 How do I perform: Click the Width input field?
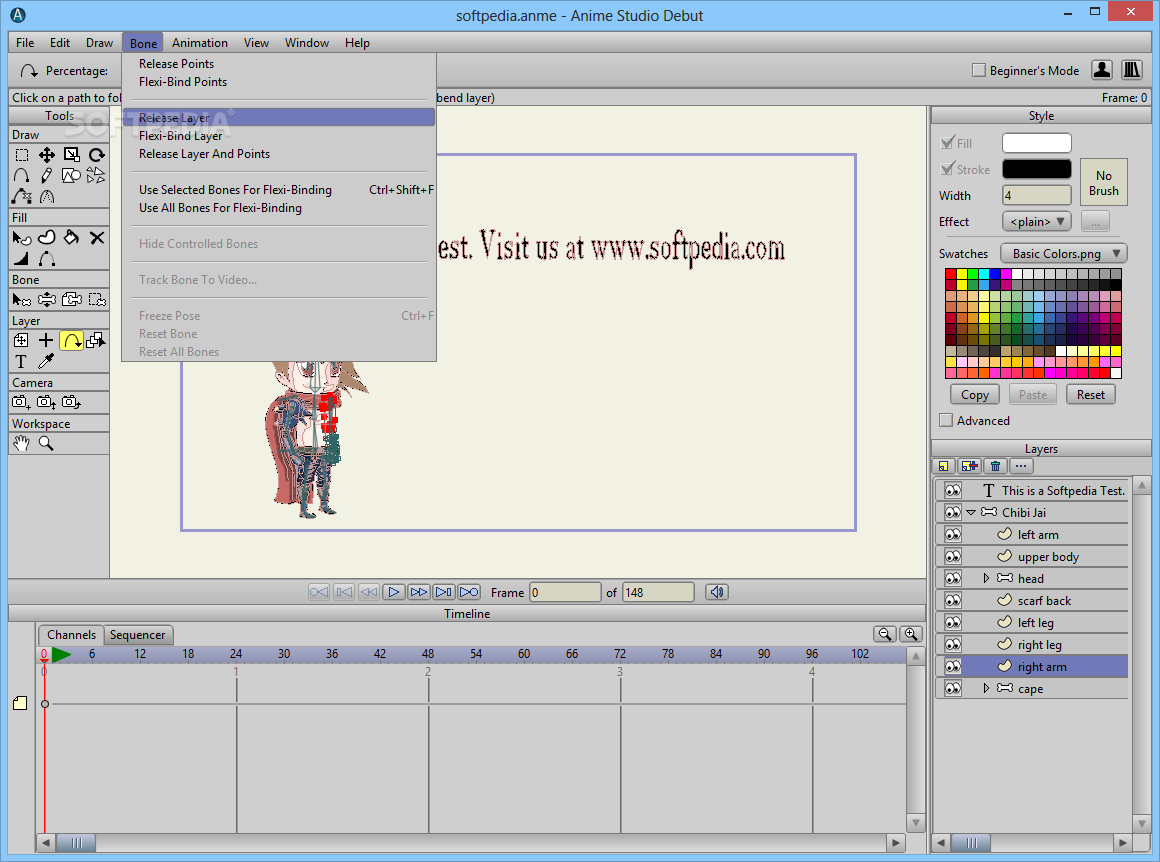[1036, 195]
